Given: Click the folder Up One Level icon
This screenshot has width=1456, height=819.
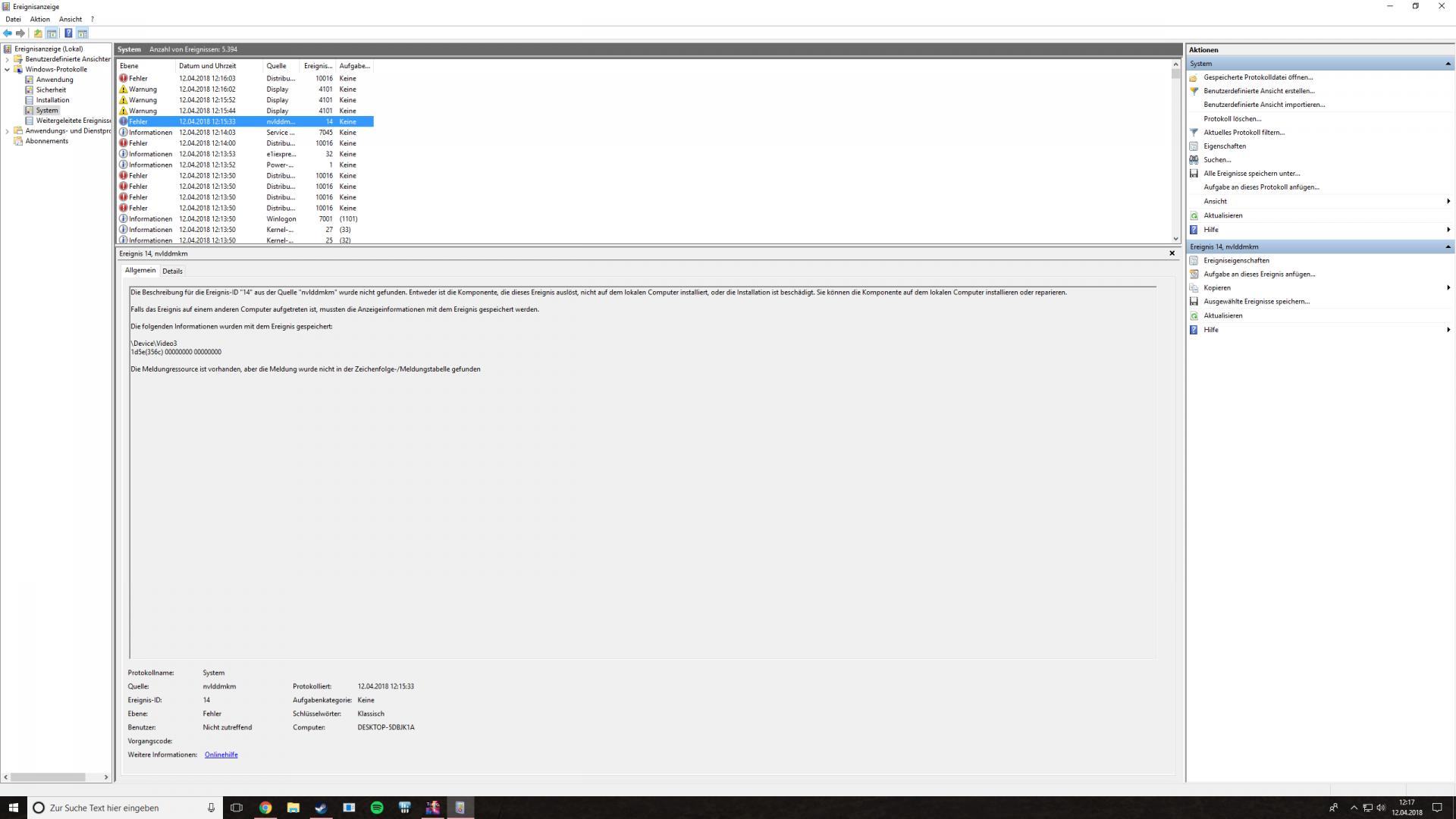Looking at the screenshot, I should 38,33.
